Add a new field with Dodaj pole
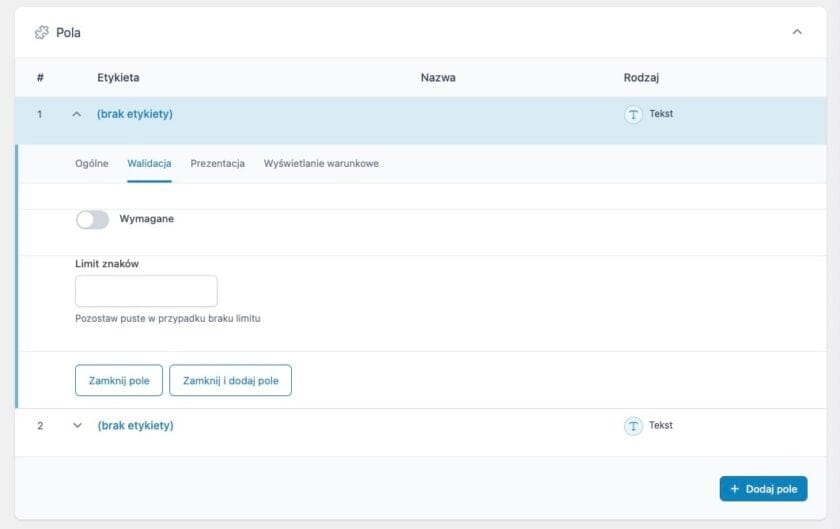This screenshot has height=529, width=840. (763, 489)
